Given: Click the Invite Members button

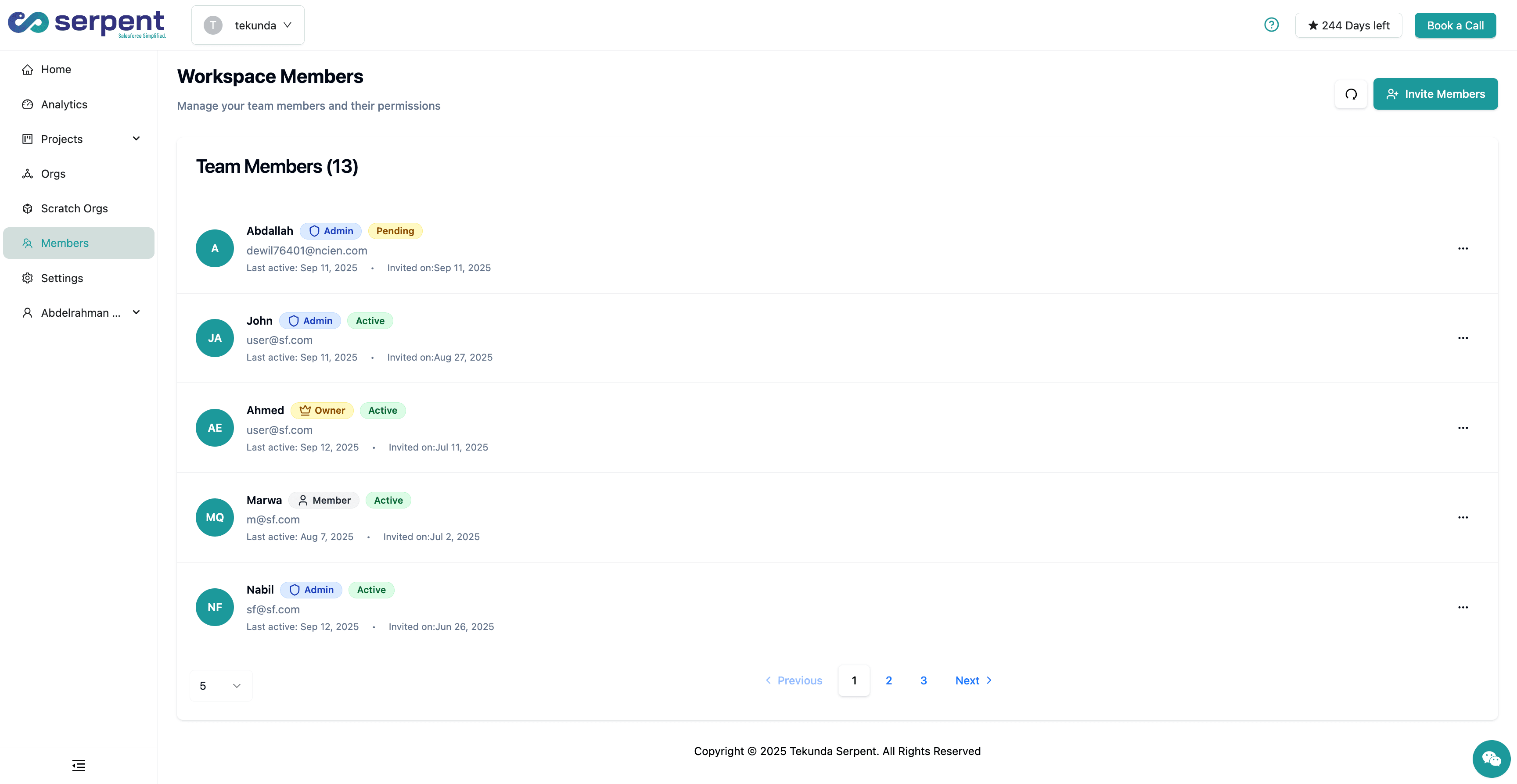Looking at the screenshot, I should (x=1435, y=94).
